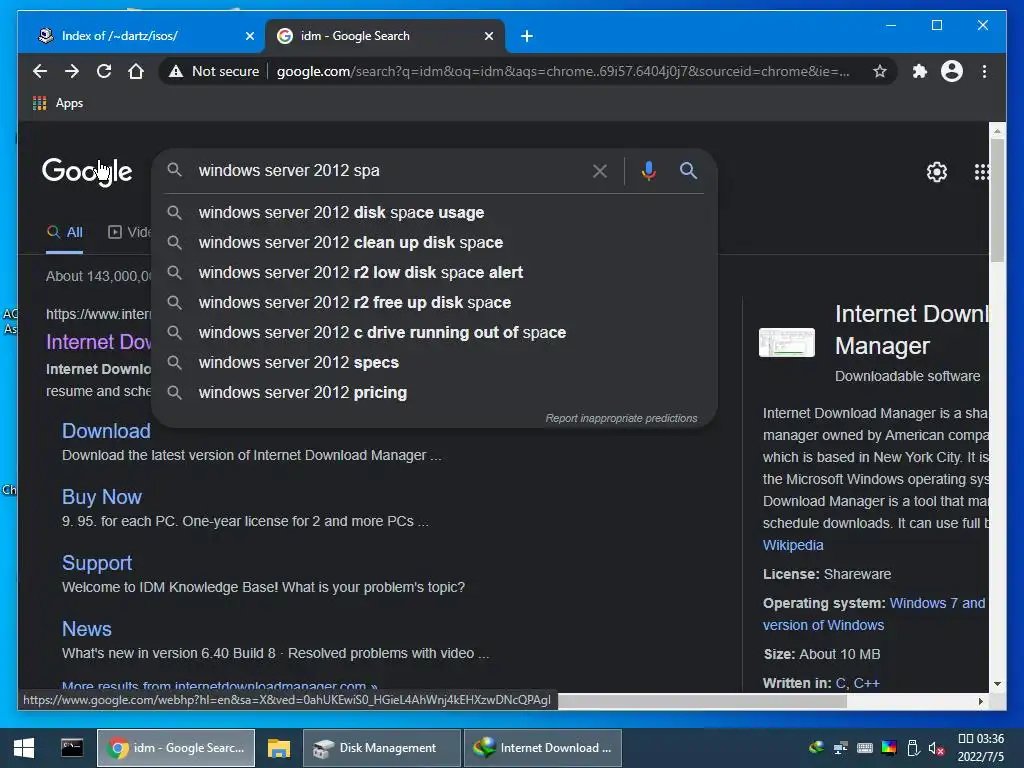Choose suggestion 'windows server 2012 specs'
Image resolution: width=1024 pixels, height=768 pixels.
[434, 363]
